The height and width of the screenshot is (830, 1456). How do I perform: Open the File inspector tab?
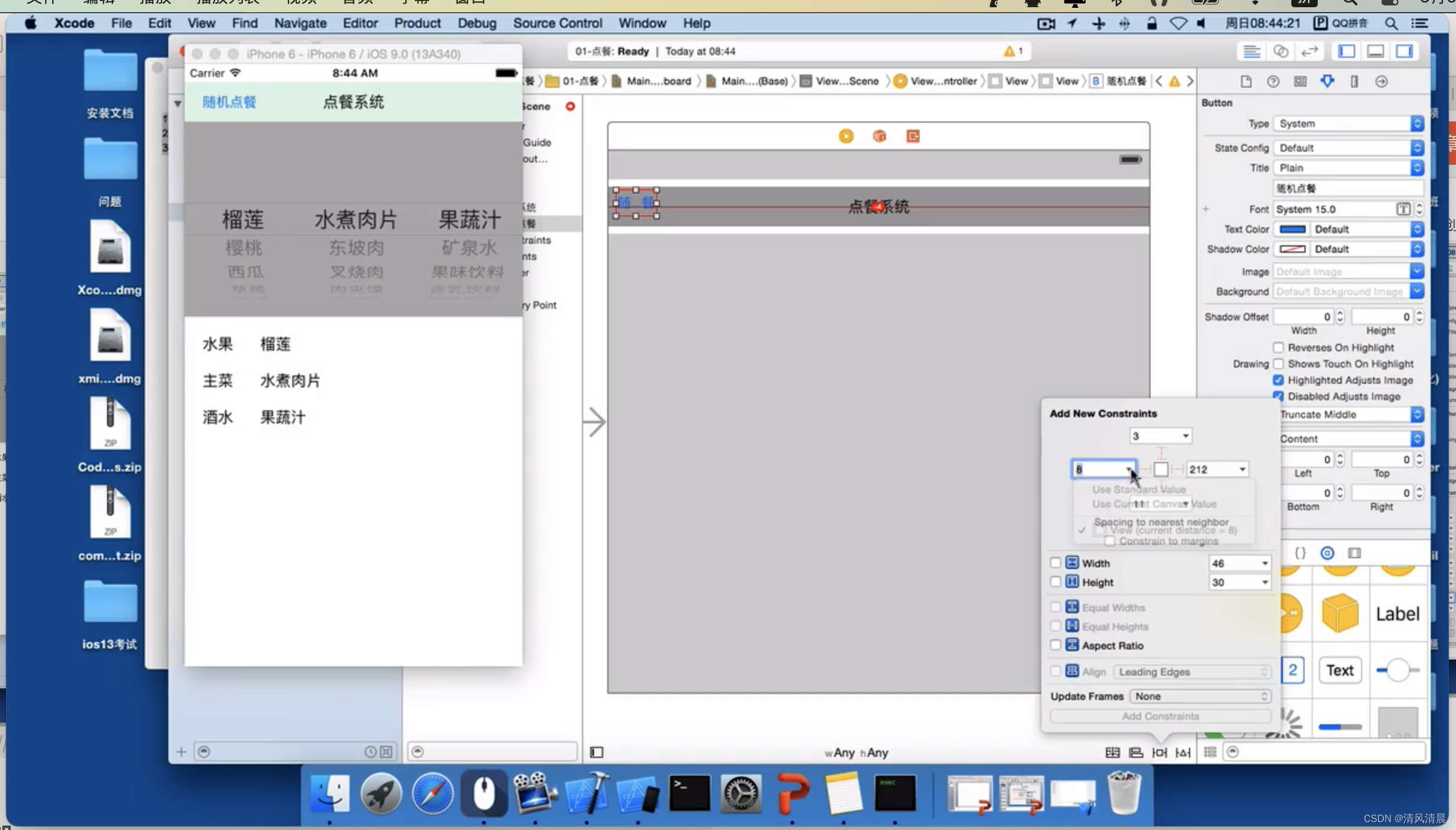1246,81
